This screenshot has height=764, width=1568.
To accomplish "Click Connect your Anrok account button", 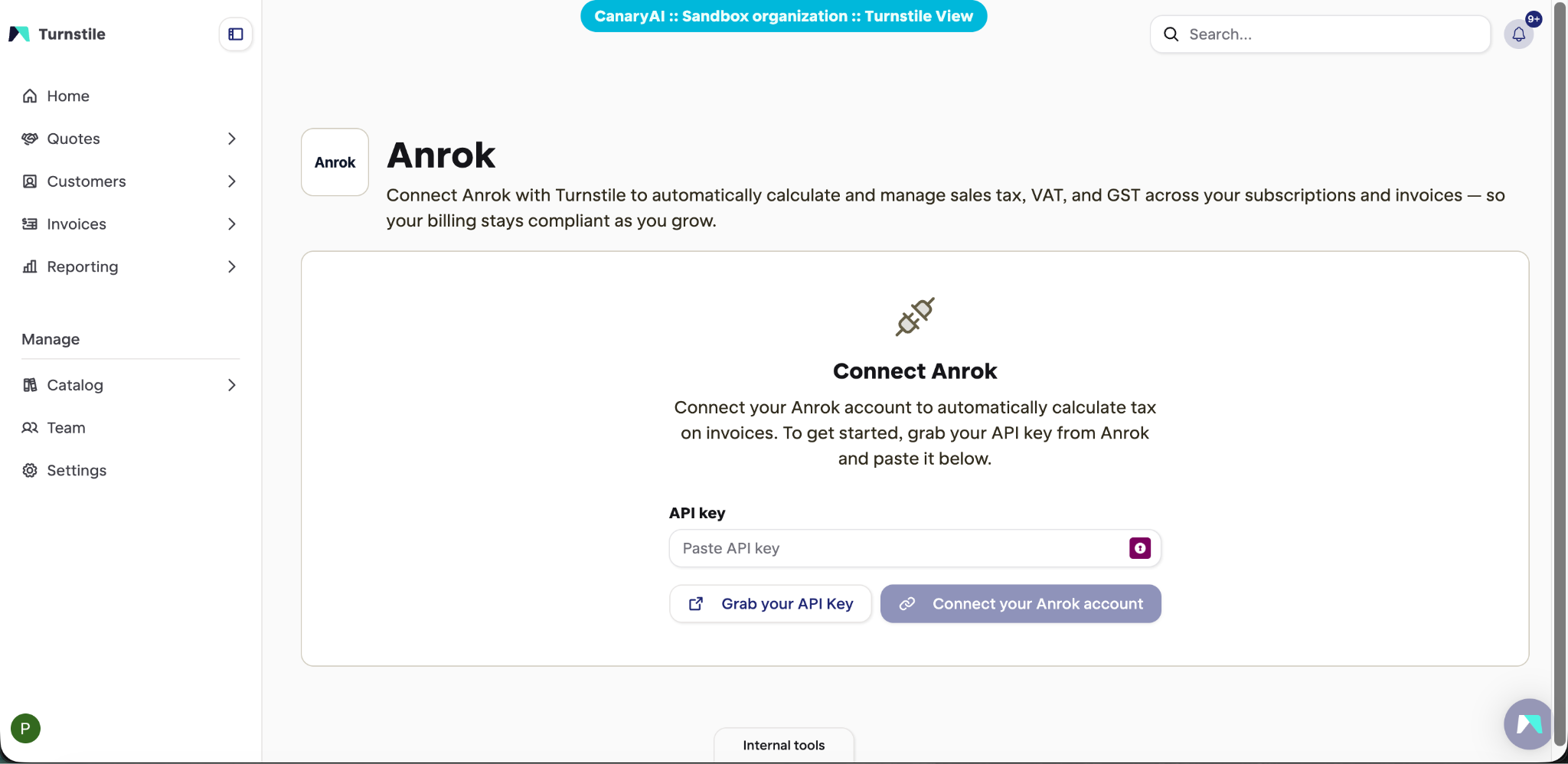I will (1021, 604).
